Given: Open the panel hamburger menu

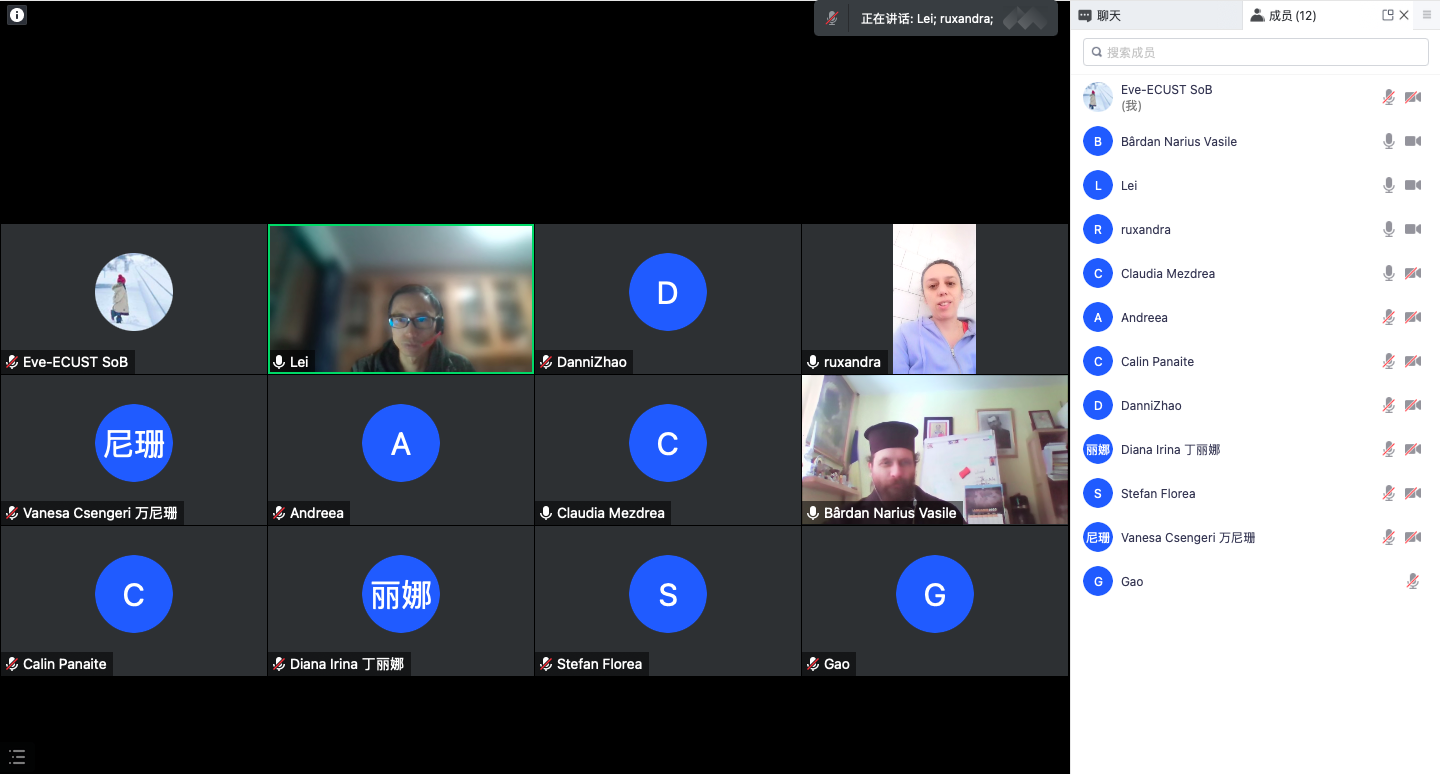Looking at the screenshot, I should [x=1427, y=15].
